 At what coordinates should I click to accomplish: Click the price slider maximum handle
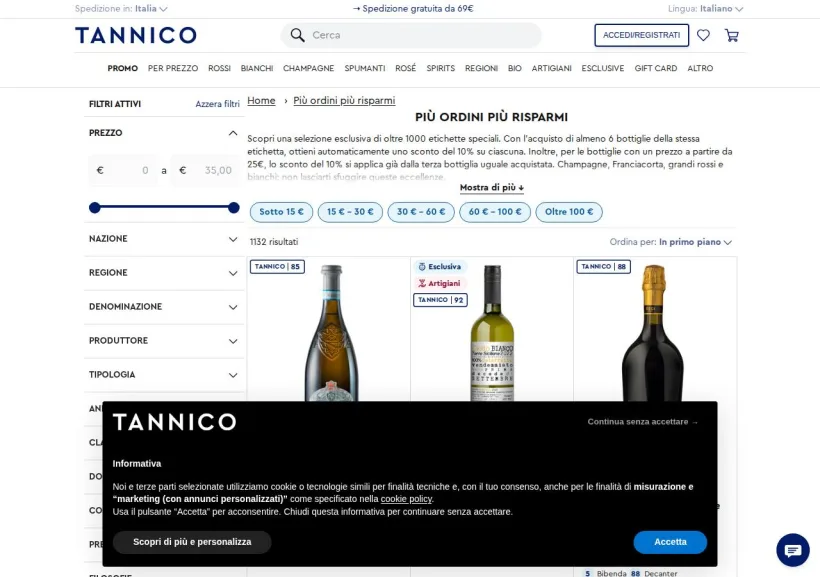pyautogui.click(x=234, y=208)
